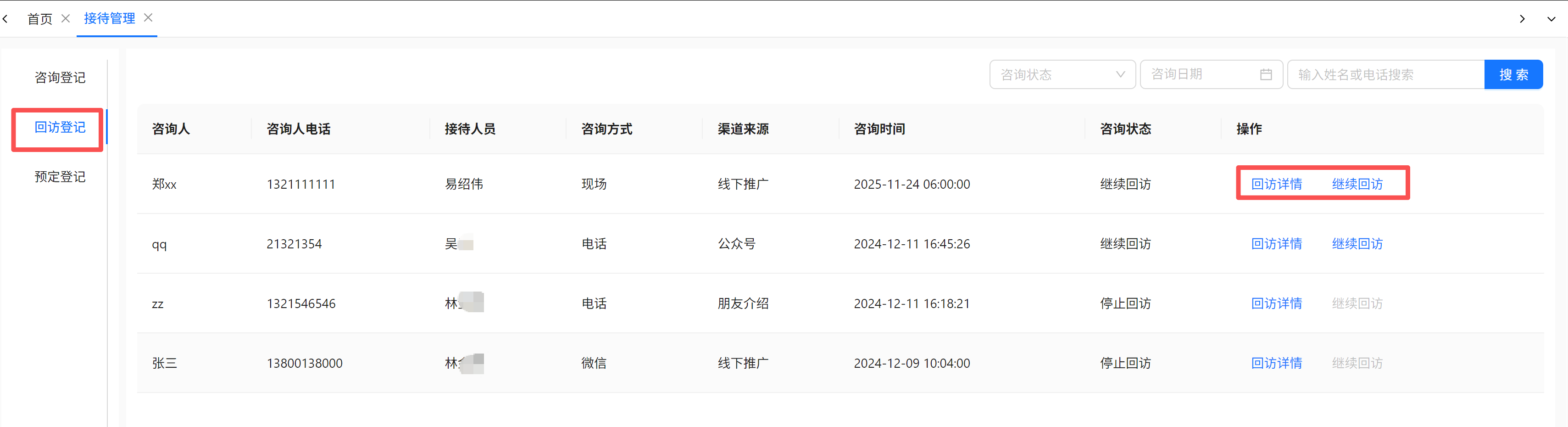Close the 接待管理 tab
This screenshot has height=427, width=1568.
(x=148, y=17)
